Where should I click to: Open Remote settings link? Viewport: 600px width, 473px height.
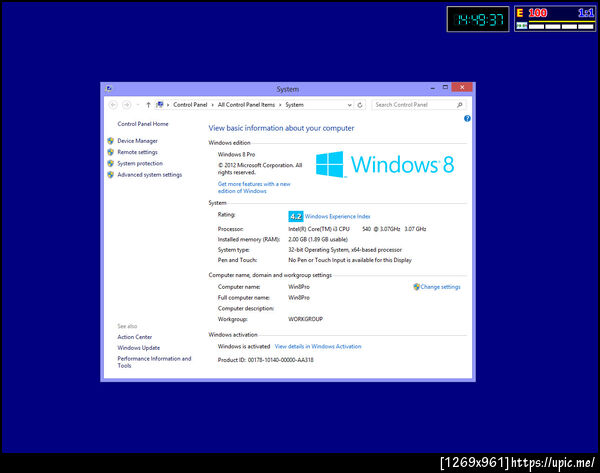point(137,152)
